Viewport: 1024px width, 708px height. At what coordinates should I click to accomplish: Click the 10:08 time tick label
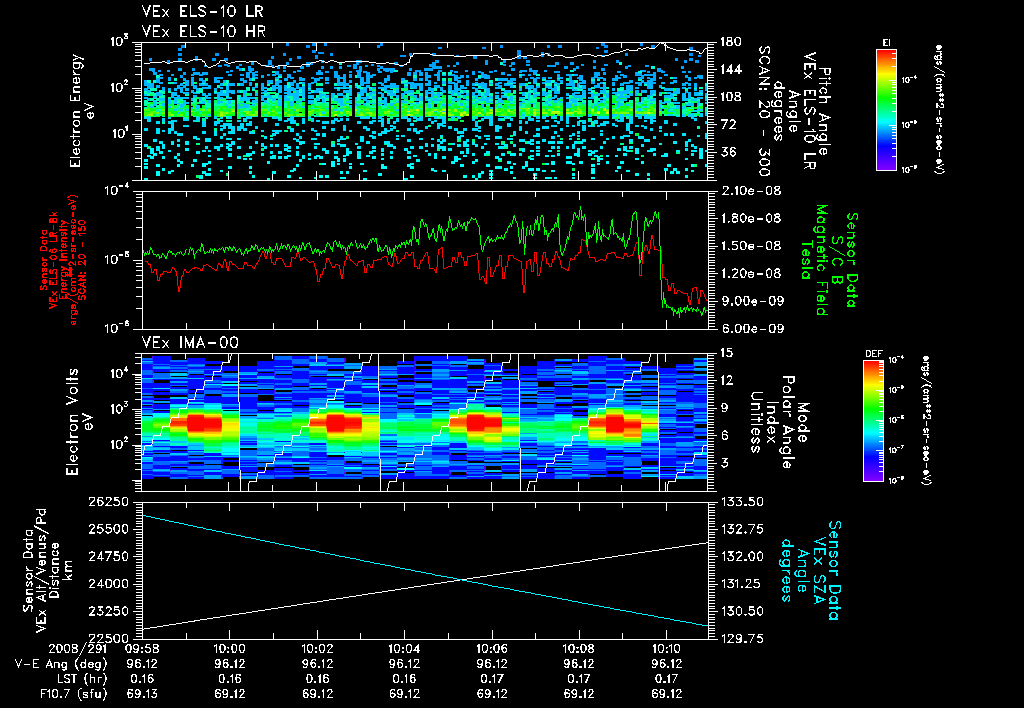[579, 649]
